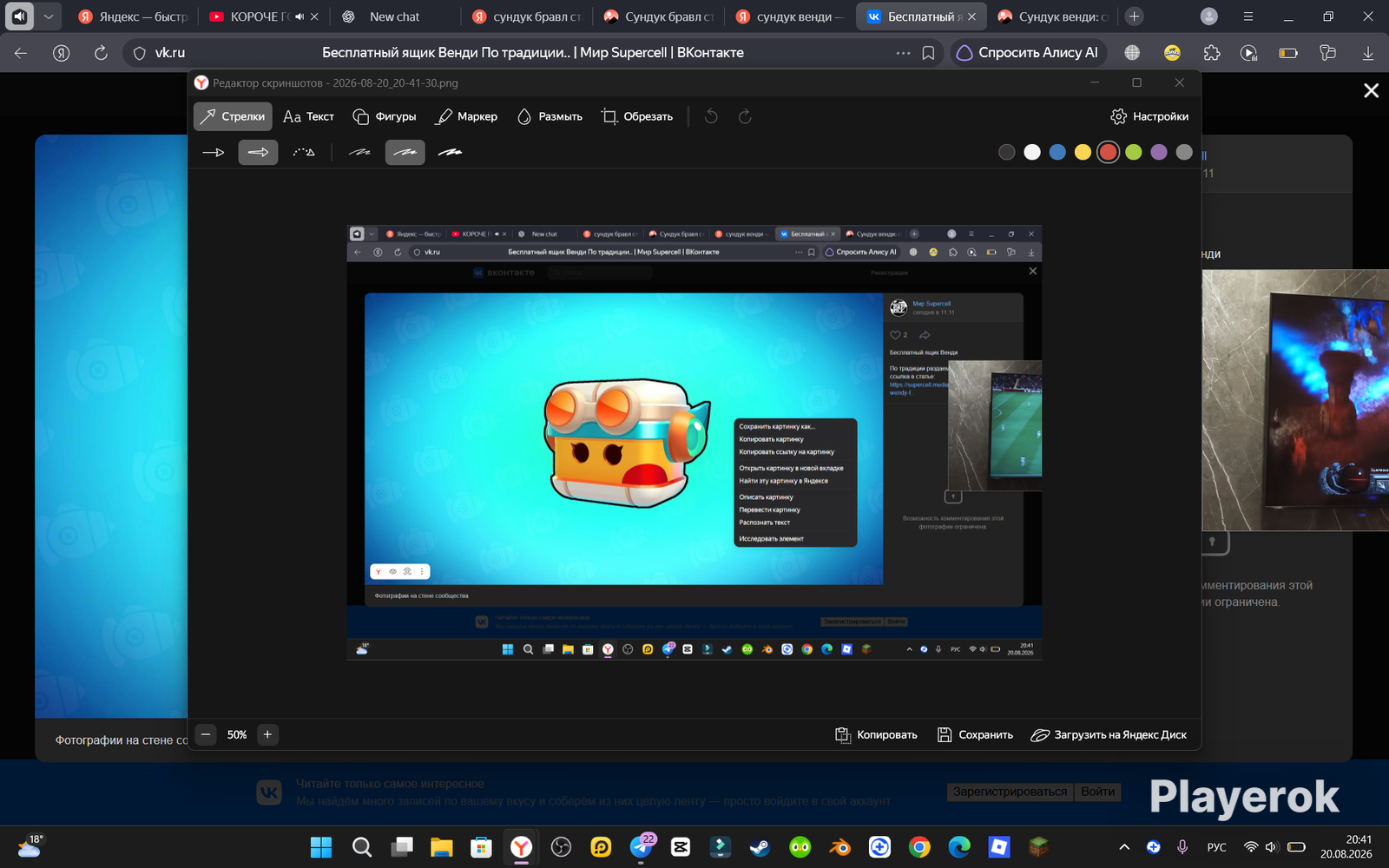
Task: Switch to the Яндекс — быстр browser tab
Action: 133,16
